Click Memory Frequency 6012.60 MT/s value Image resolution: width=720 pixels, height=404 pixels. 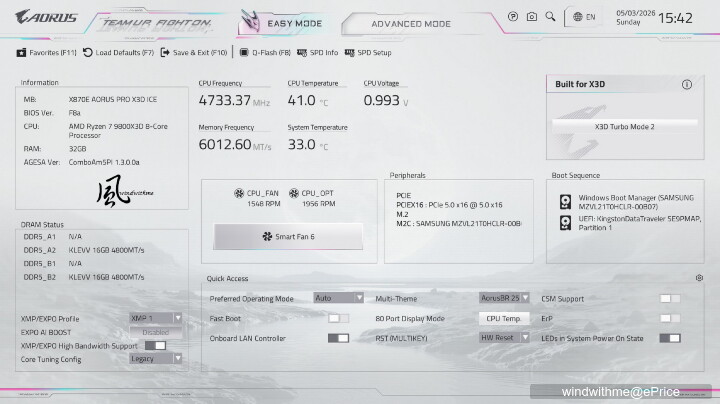[235, 144]
